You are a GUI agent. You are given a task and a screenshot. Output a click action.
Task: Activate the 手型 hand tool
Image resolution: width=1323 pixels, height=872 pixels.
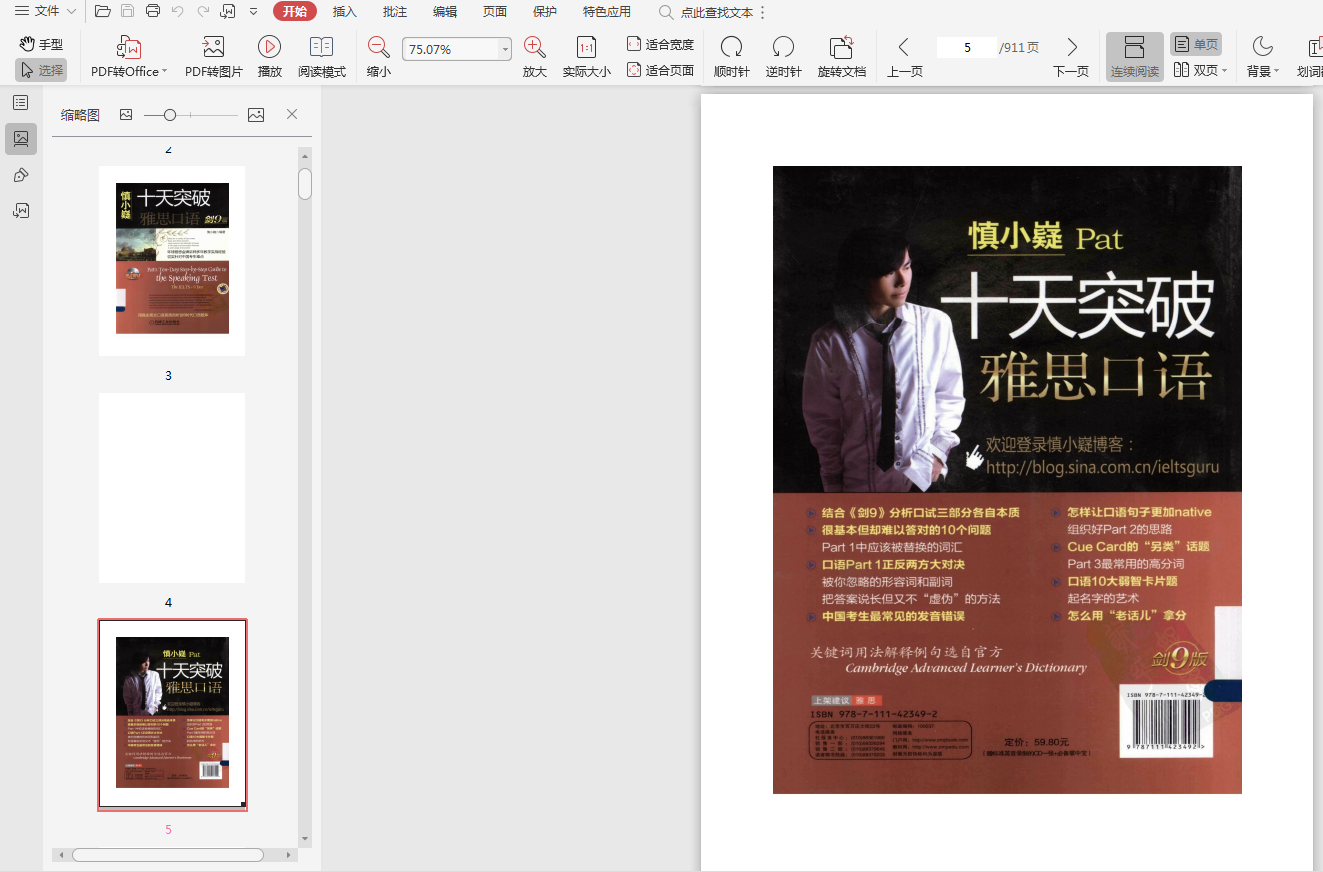tap(41, 44)
